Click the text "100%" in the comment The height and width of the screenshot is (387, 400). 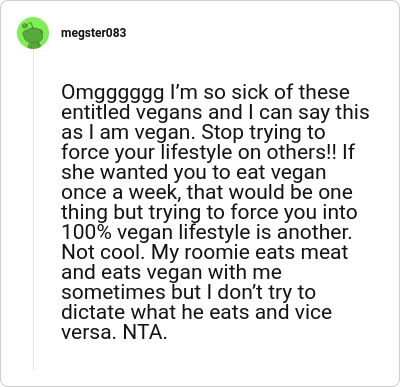point(86,232)
